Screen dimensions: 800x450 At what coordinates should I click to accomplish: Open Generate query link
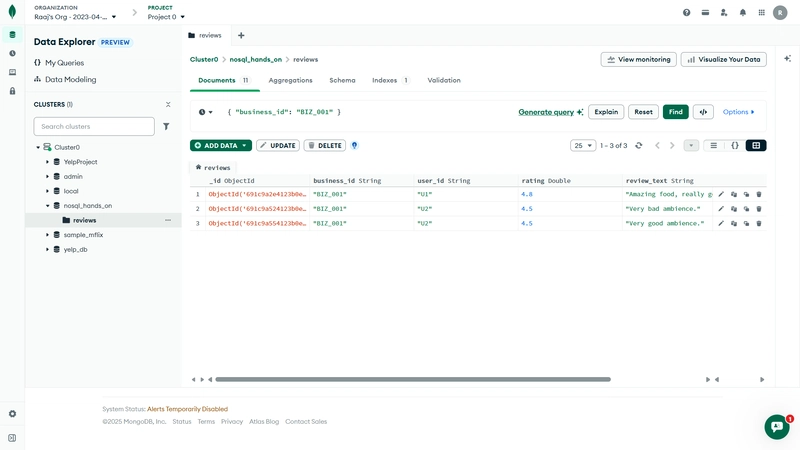[x=551, y=112]
